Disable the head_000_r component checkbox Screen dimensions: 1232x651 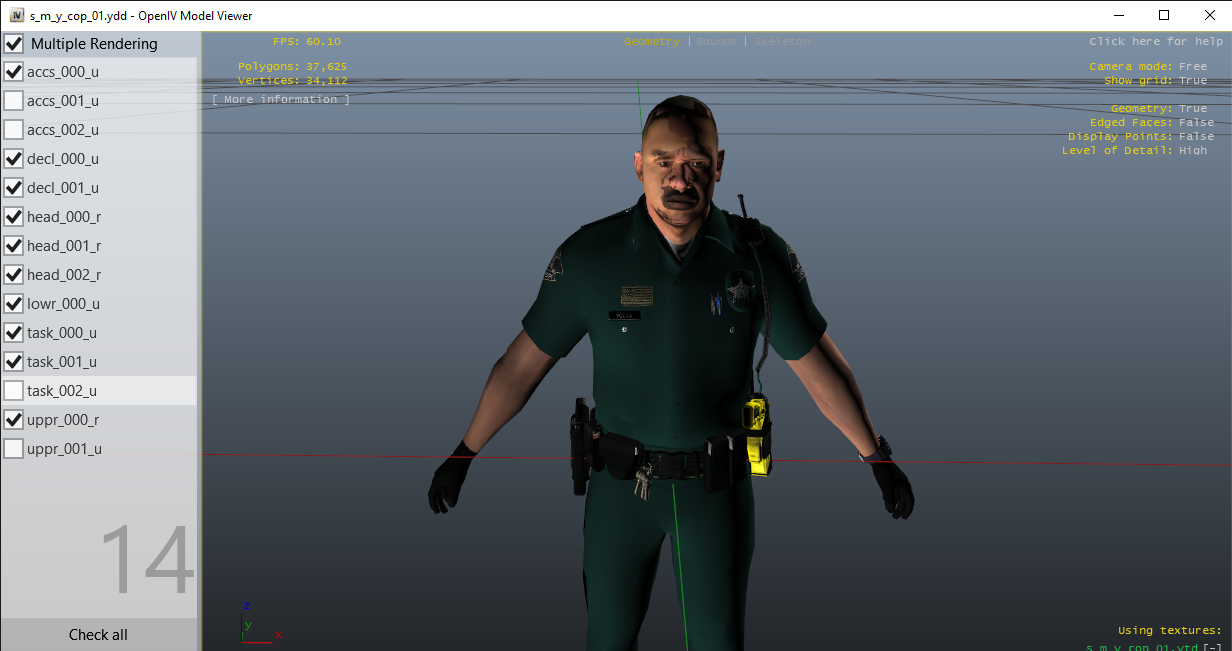point(14,217)
